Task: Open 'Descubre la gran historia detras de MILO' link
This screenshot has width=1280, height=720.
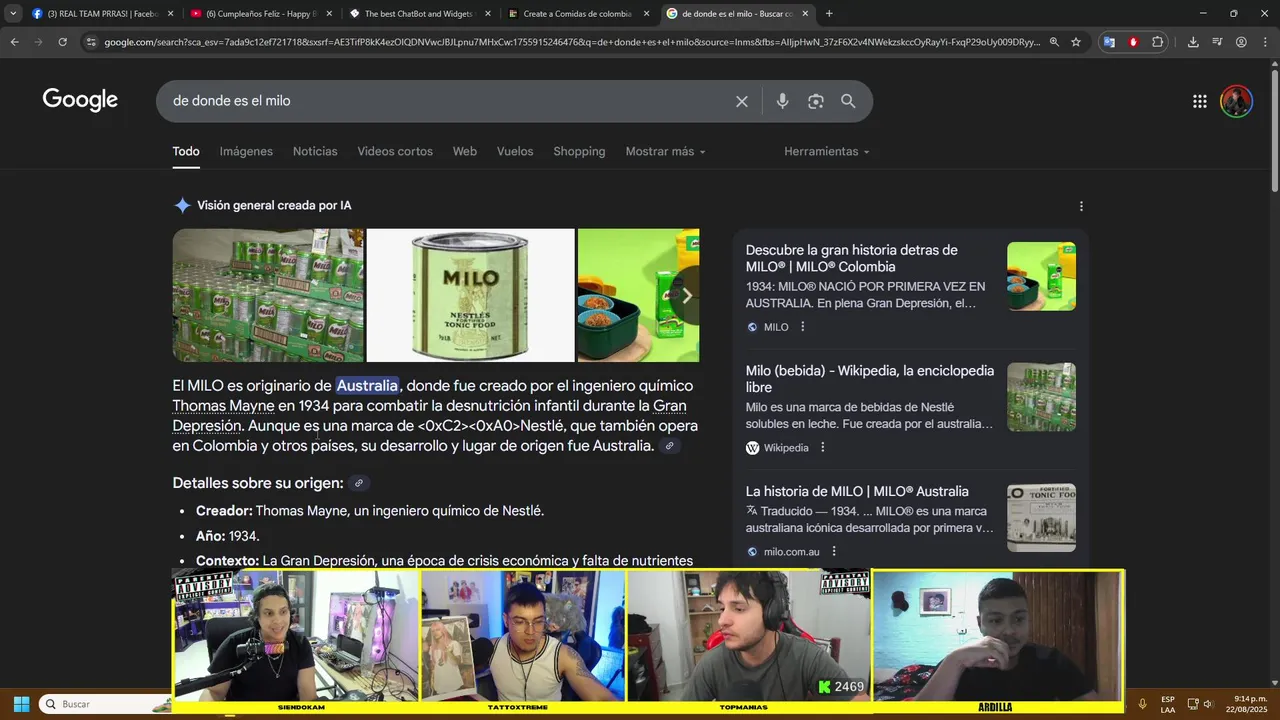Action: [x=851, y=258]
